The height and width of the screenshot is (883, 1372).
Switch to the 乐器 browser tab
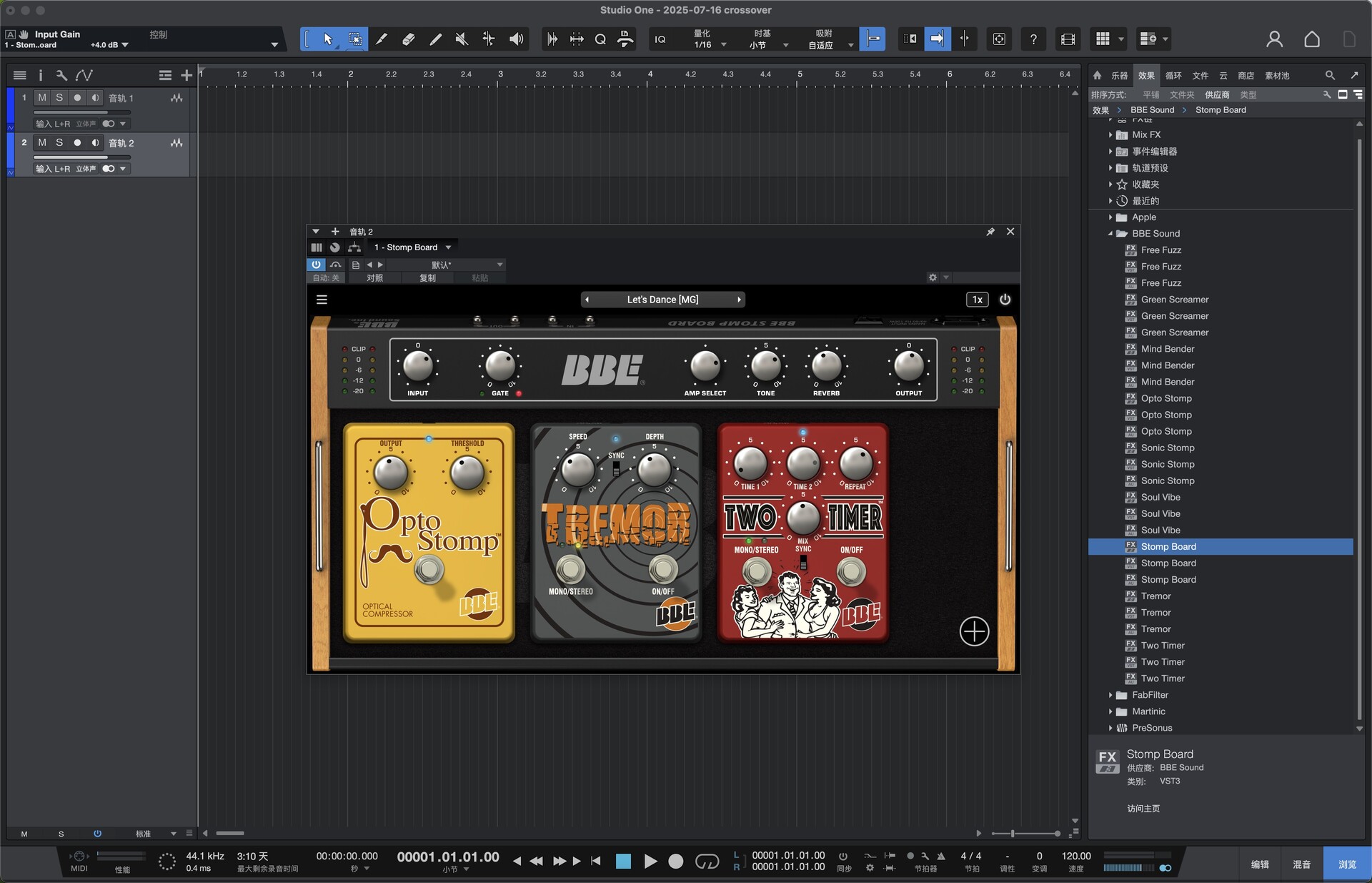[x=1119, y=75]
